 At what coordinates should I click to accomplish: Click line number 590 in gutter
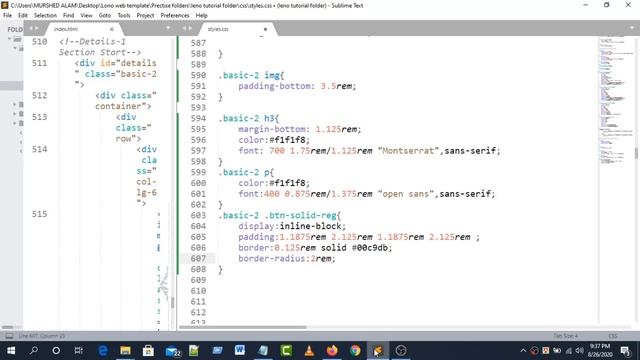click(x=198, y=75)
